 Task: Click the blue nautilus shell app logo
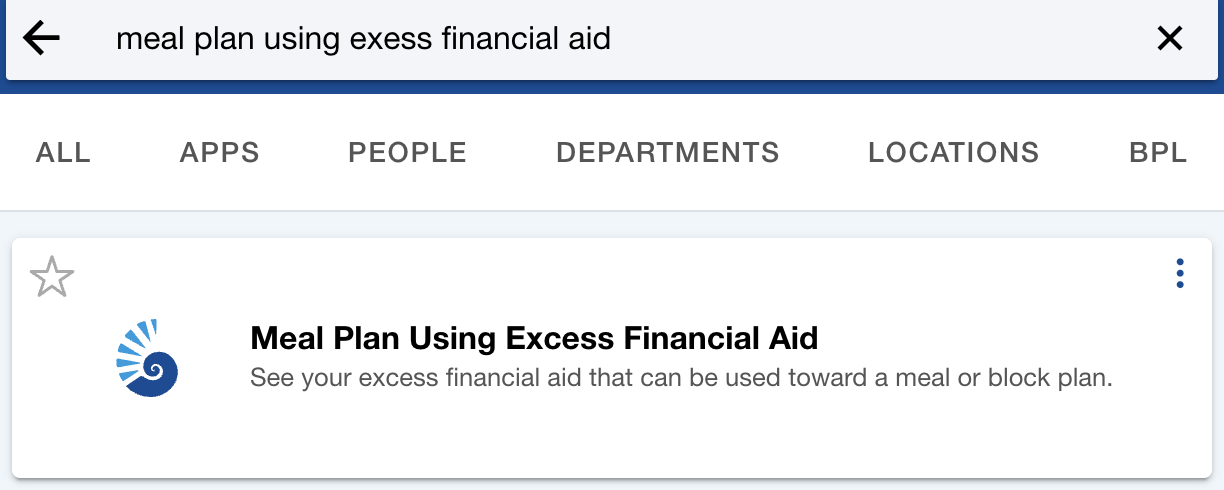[148, 358]
